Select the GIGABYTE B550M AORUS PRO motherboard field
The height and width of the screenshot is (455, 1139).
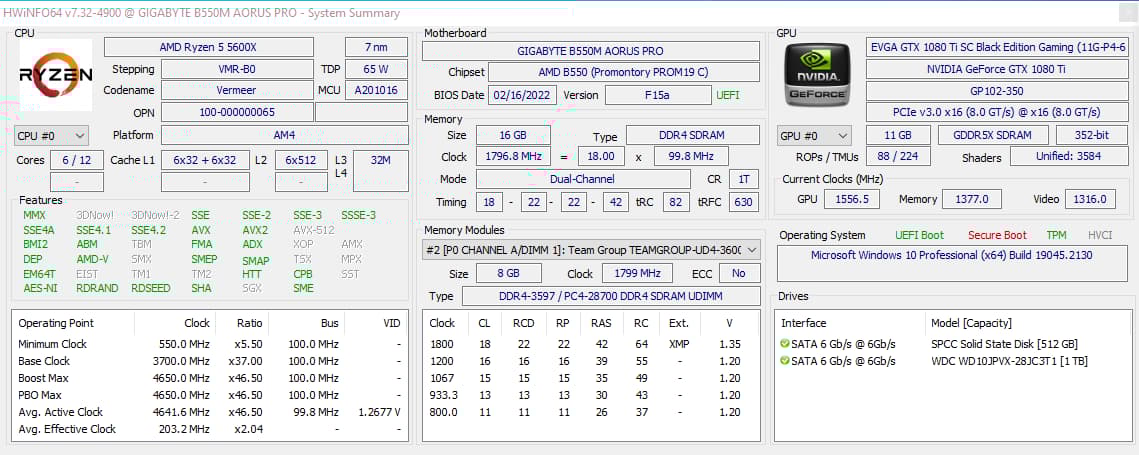coord(590,51)
